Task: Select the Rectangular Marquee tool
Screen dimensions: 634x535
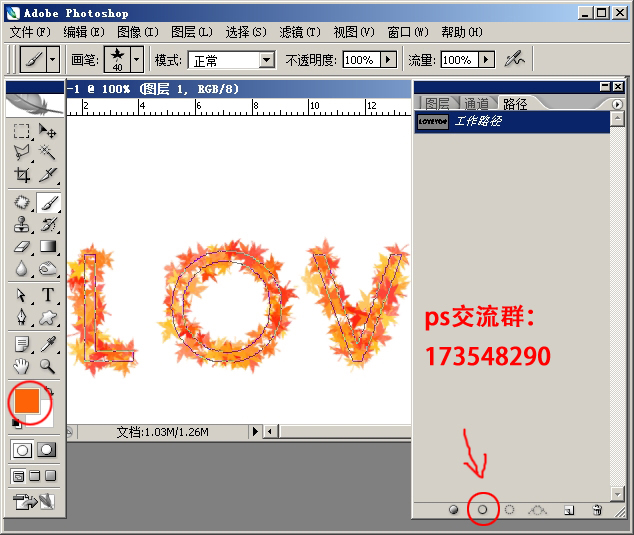Action: pyautogui.click(x=21, y=131)
